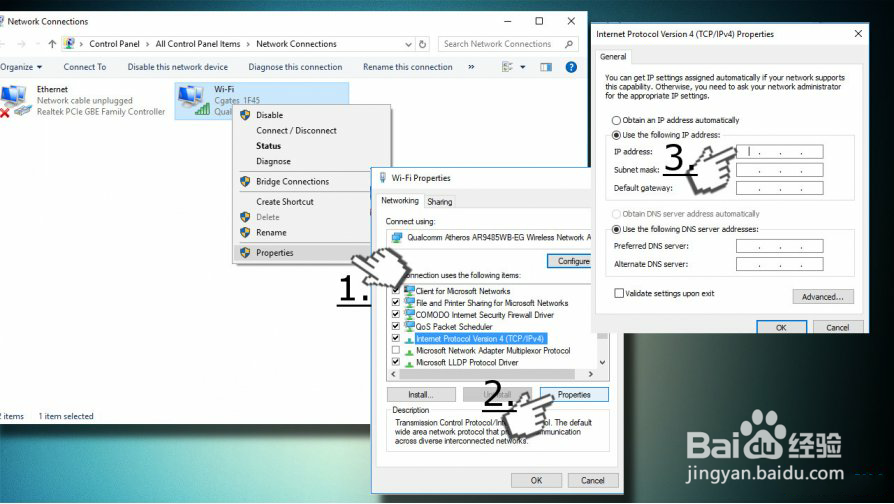Screen dimensions: 894x504
Task: Click the Configure button
Action: [569, 261]
